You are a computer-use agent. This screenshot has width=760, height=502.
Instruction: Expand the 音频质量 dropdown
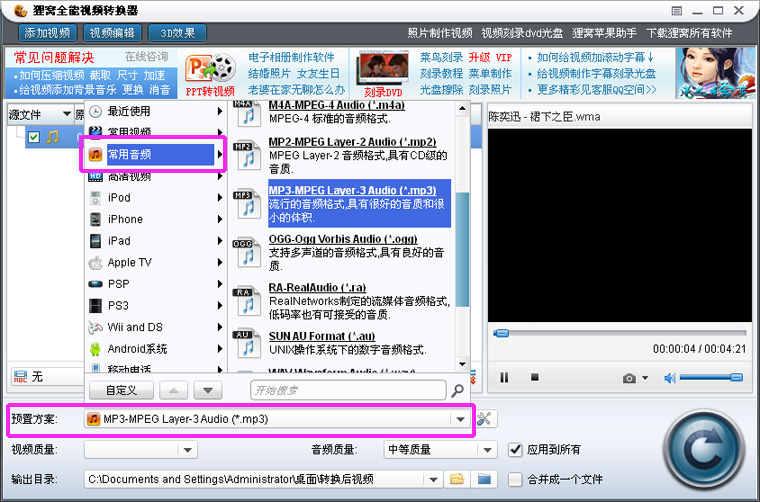click(487, 450)
